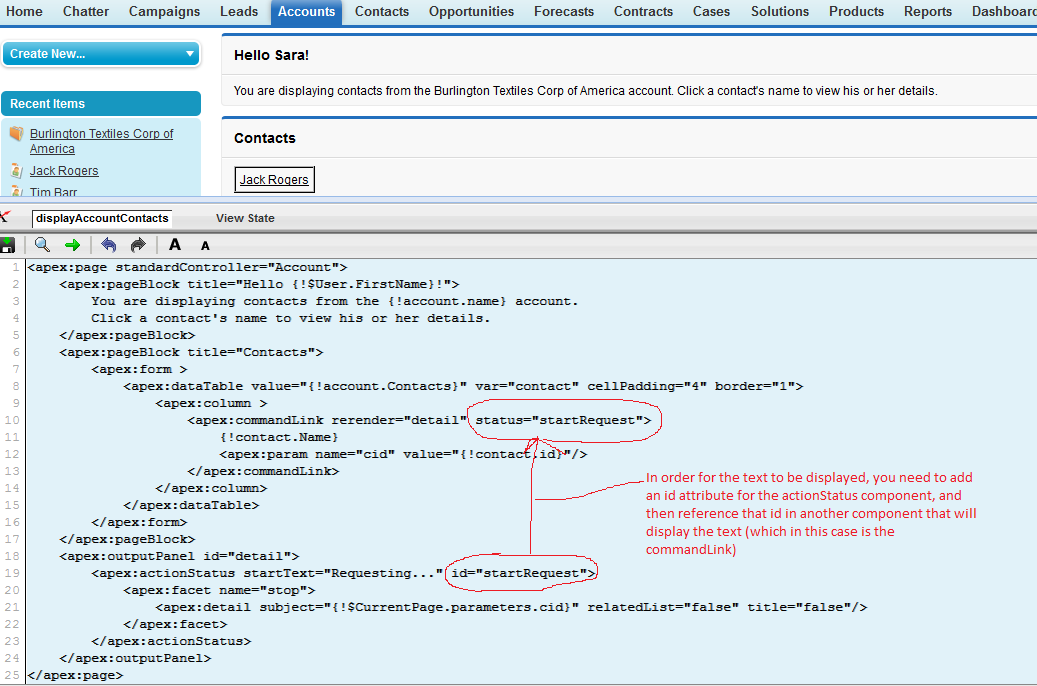Click the blue Undo arrow icon
This screenshot has height=686, width=1037.
(x=109, y=245)
